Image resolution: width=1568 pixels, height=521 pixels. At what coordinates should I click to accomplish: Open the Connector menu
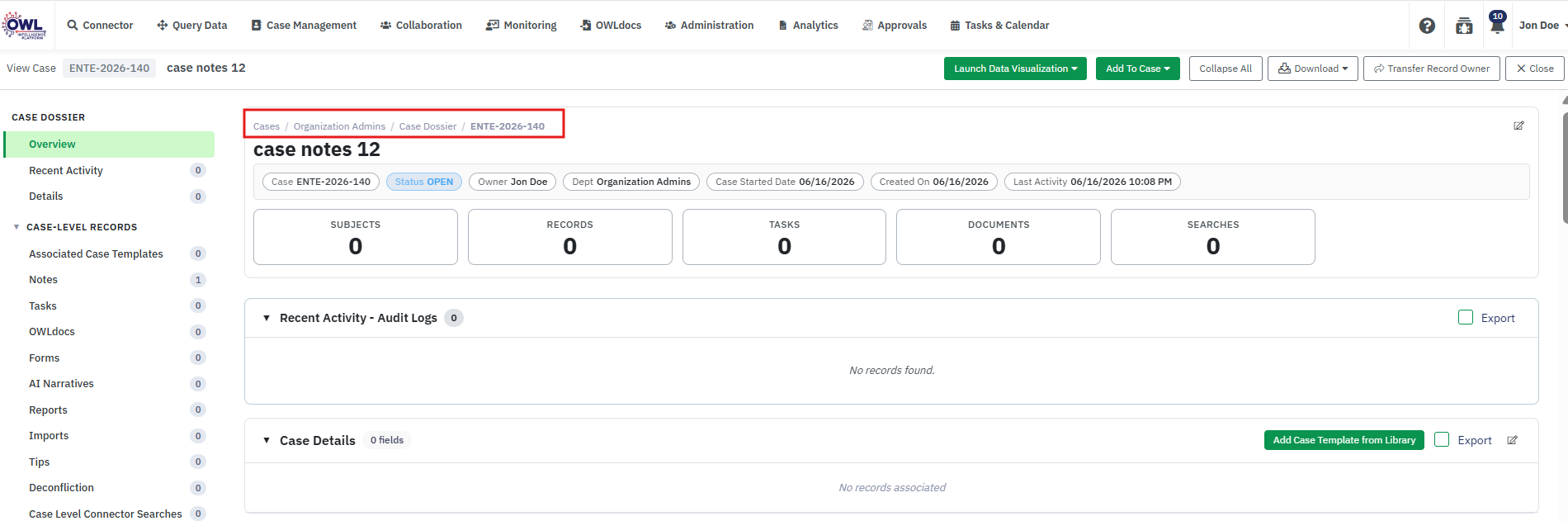coord(100,26)
